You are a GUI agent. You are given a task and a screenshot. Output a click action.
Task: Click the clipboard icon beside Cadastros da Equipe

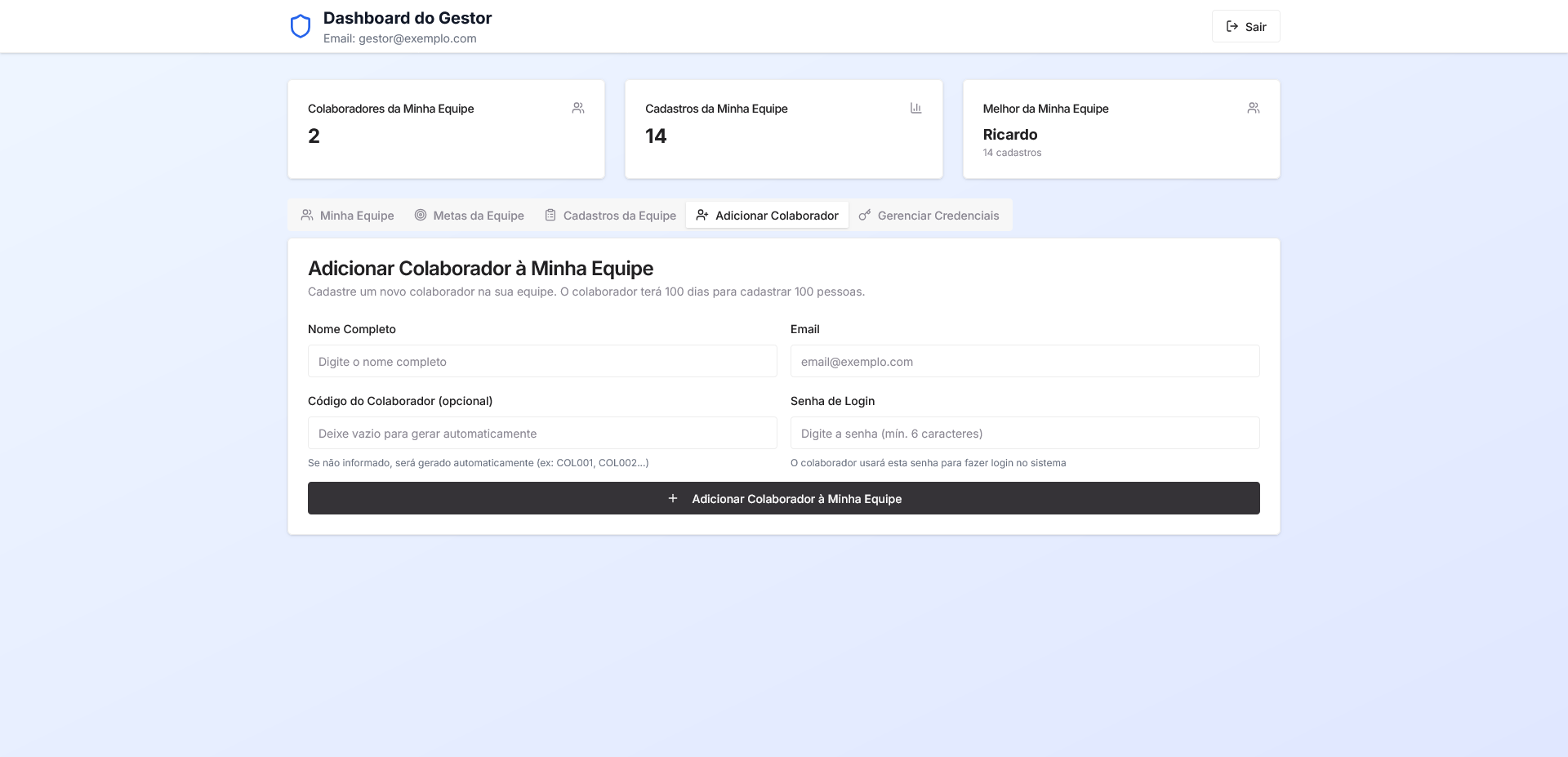pos(550,215)
